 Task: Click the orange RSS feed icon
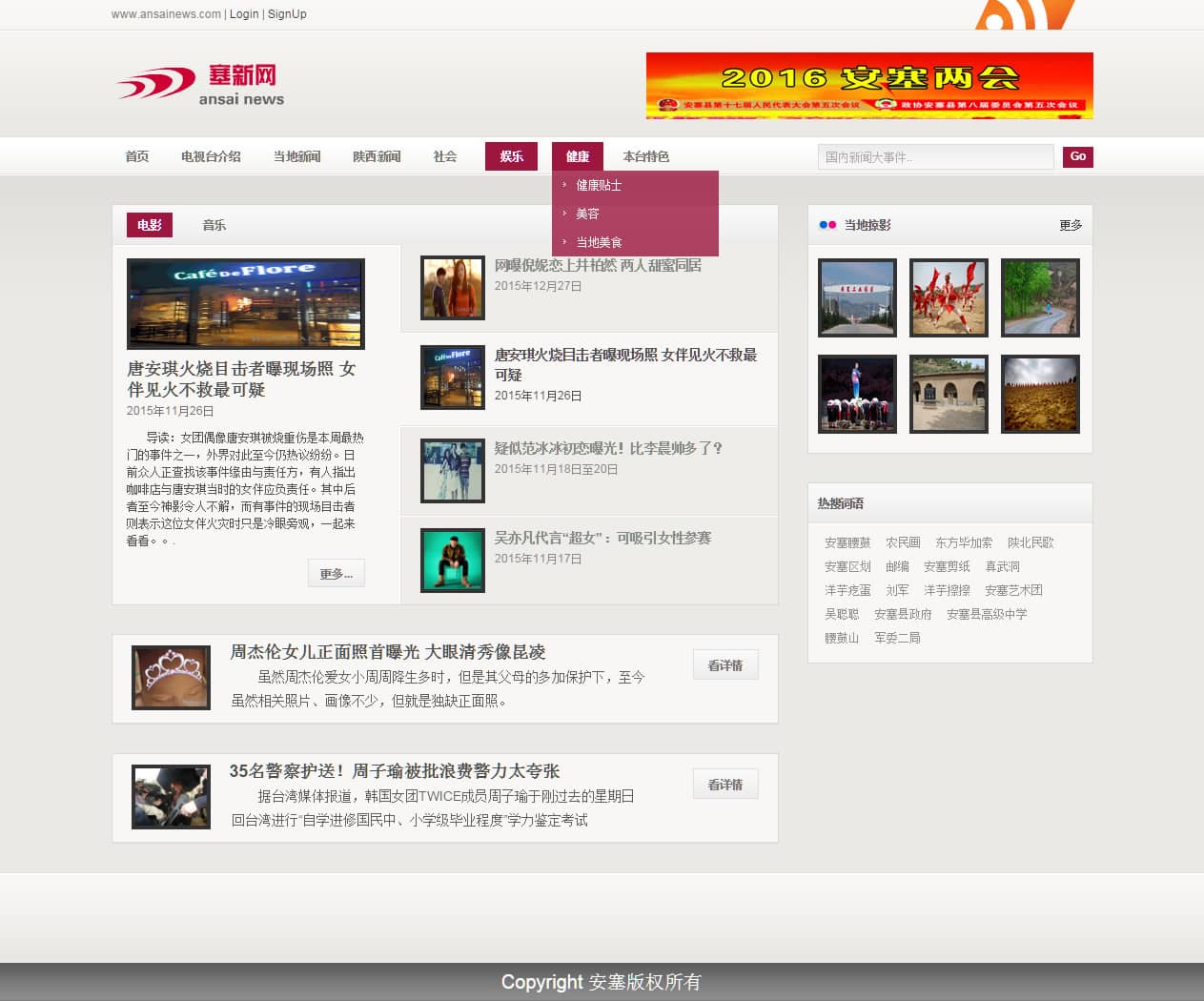(1025, 14)
